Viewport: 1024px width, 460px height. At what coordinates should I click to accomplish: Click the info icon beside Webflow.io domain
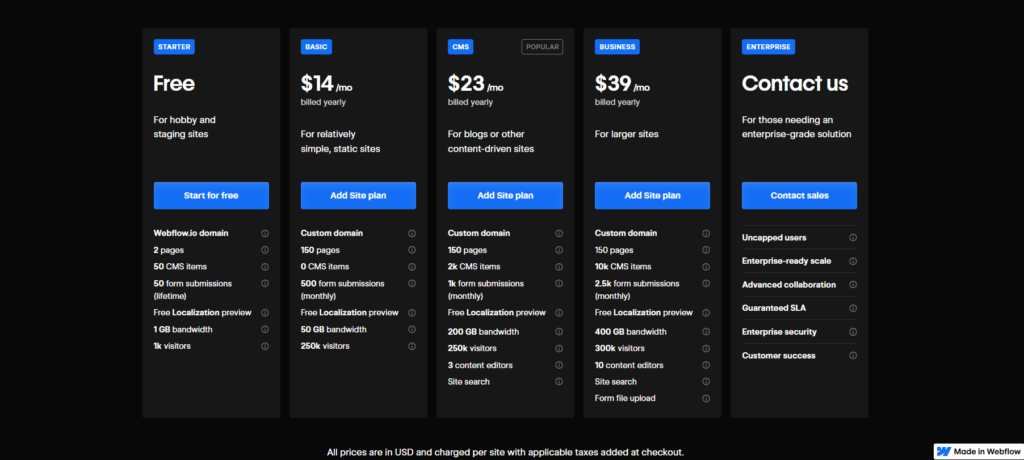pyautogui.click(x=265, y=233)
